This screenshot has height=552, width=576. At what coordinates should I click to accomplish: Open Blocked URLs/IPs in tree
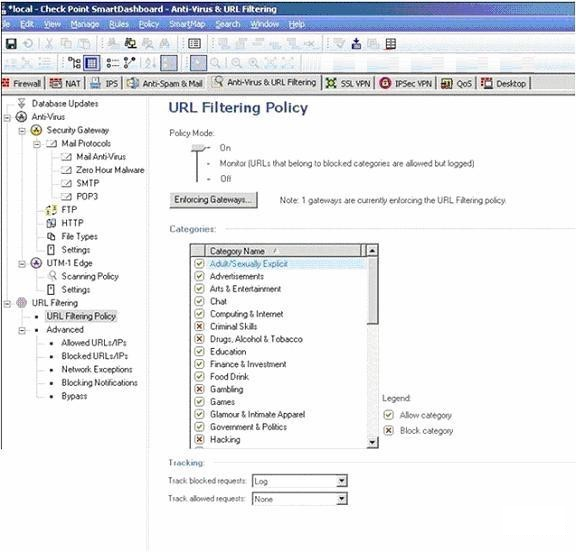click(95, 356)
